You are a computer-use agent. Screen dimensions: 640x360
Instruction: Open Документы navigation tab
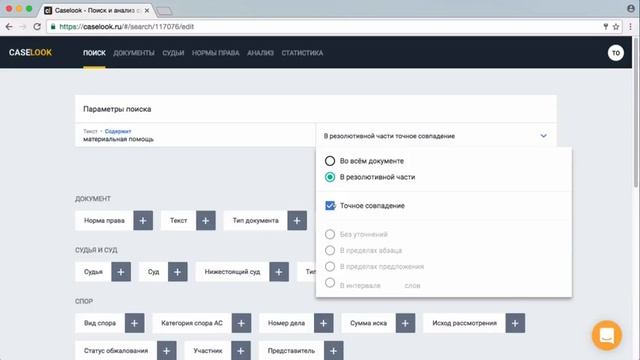[134, 53]
